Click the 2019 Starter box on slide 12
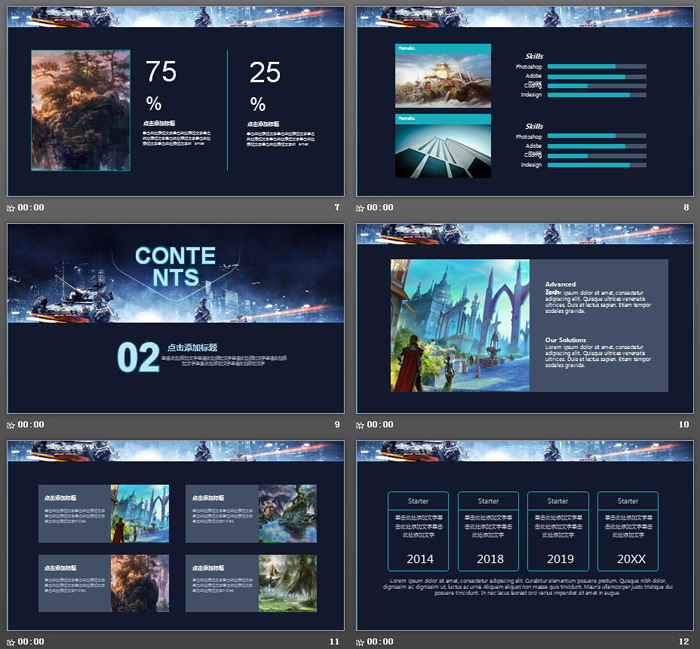Image resolution: width=700 pixels, height=649 pixels. coord(558,531)
